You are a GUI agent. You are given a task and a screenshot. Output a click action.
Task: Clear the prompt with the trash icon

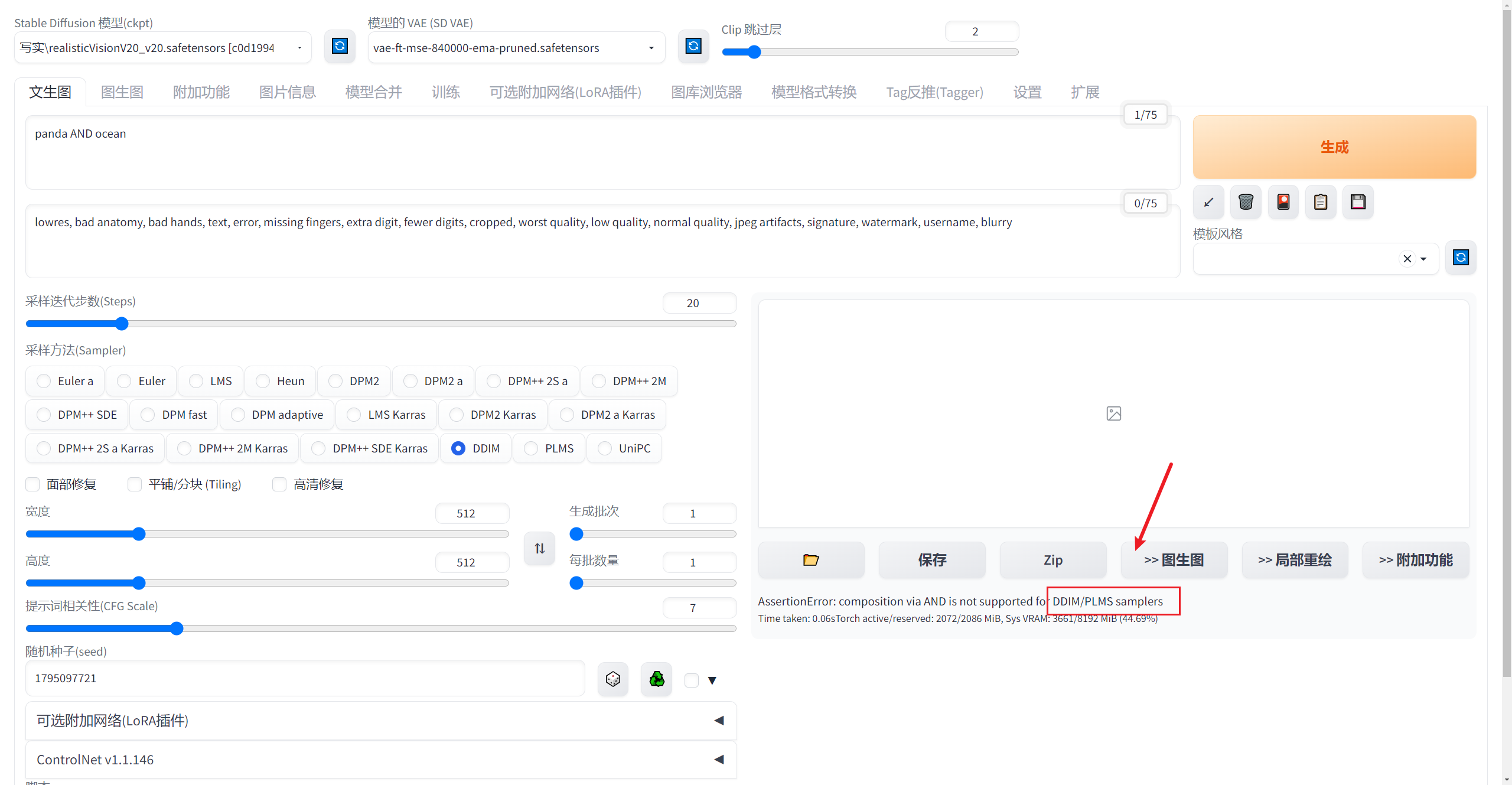1246,203
